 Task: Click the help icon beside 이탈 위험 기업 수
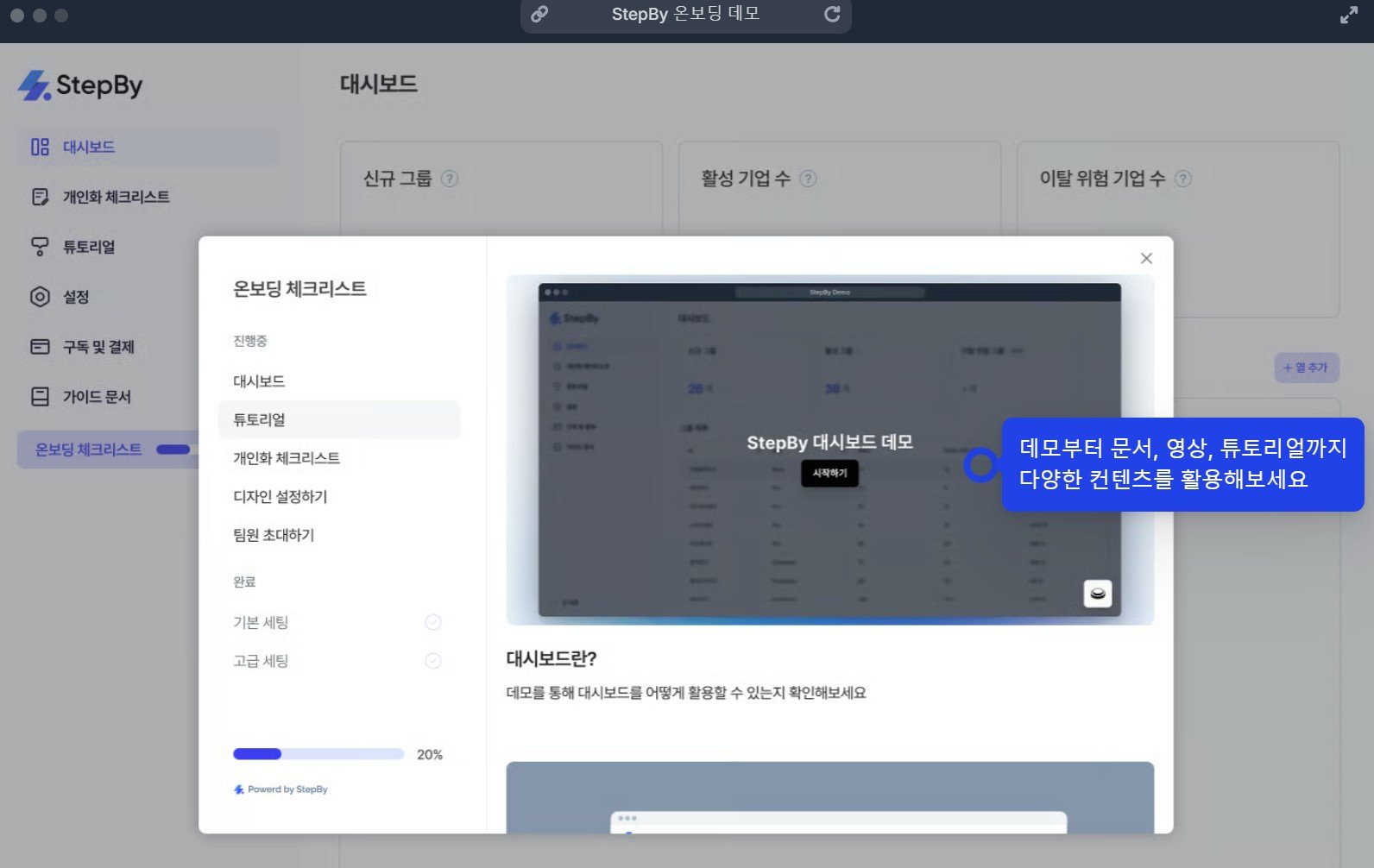click(1183, 179)
